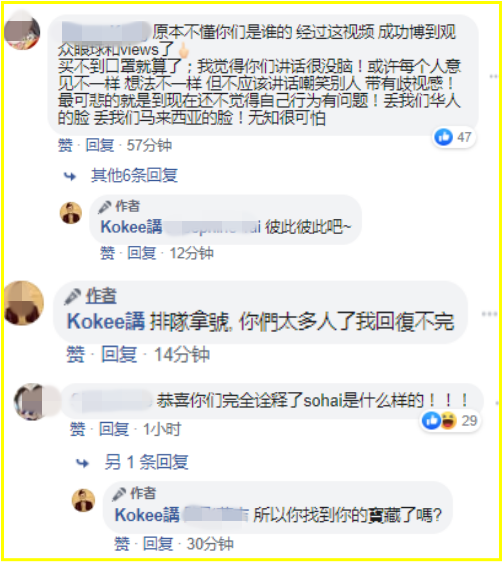Viewport: 503px width, 562px height.
Task: Open Kokee講 avatar next to 寶藏 reply
Action: click(x=84, y=500)
